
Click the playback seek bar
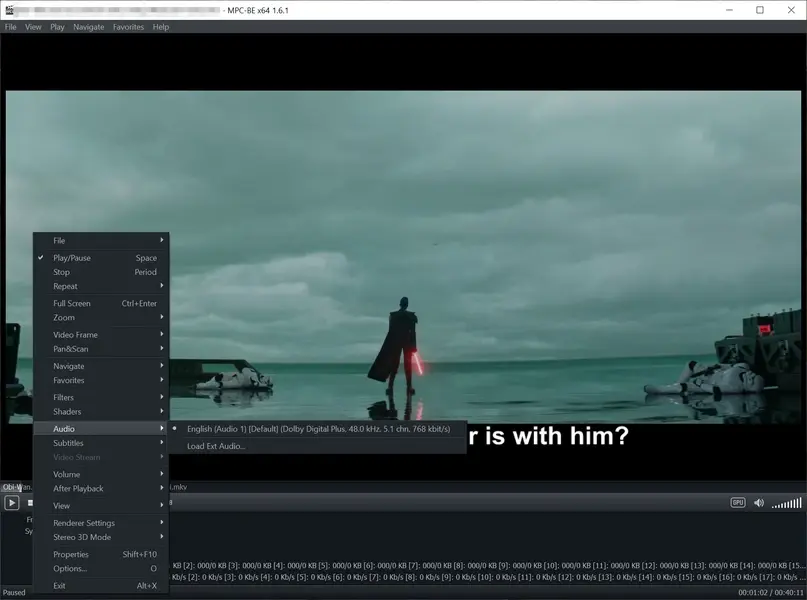point(400,489)
